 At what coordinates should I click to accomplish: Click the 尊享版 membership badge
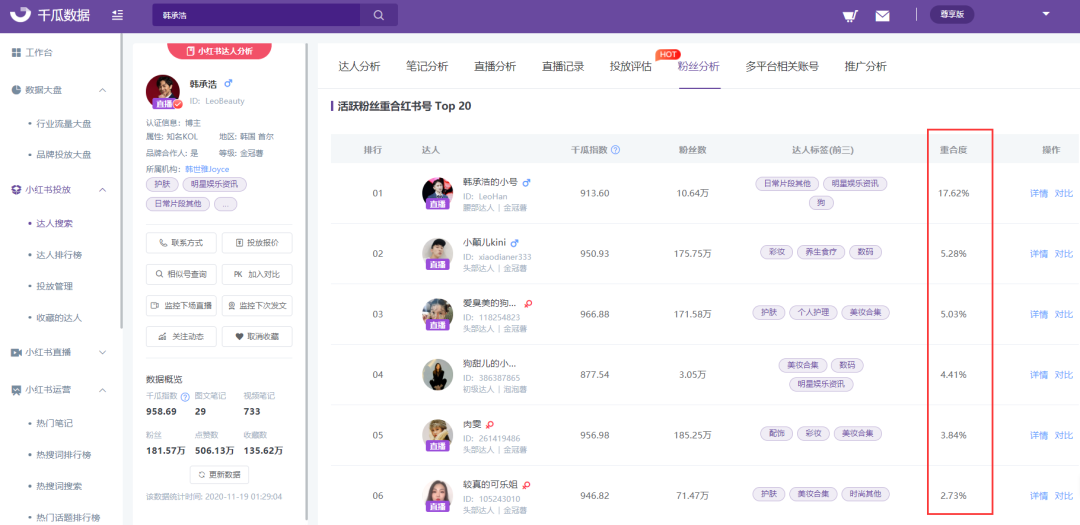[952, 14]
